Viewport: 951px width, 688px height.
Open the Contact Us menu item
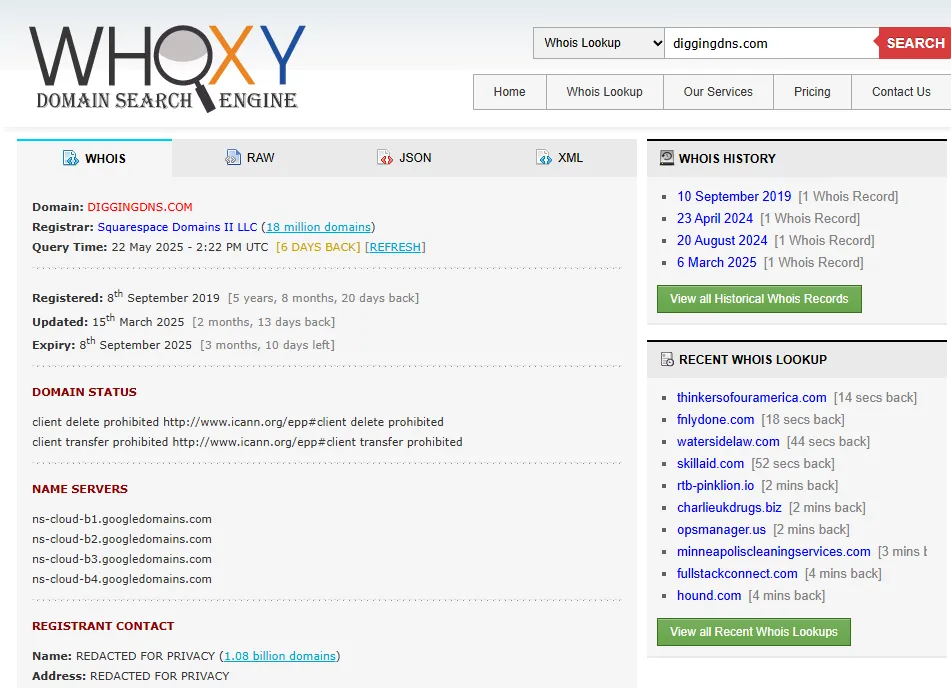[x=901, y=92]
